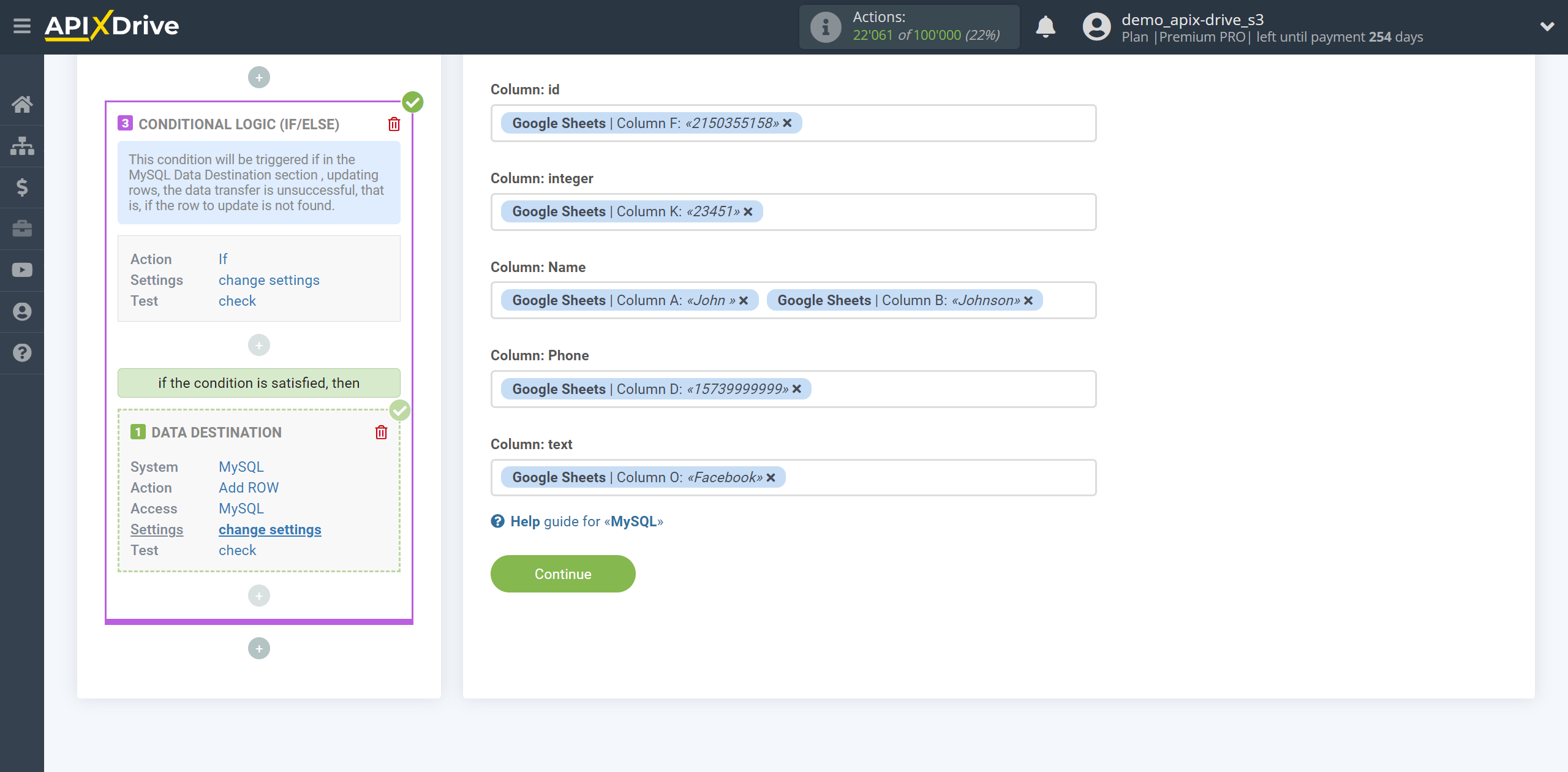Click MySQL system value in Data Destination
Screen dimensions: 1568x772
point(241,467)
